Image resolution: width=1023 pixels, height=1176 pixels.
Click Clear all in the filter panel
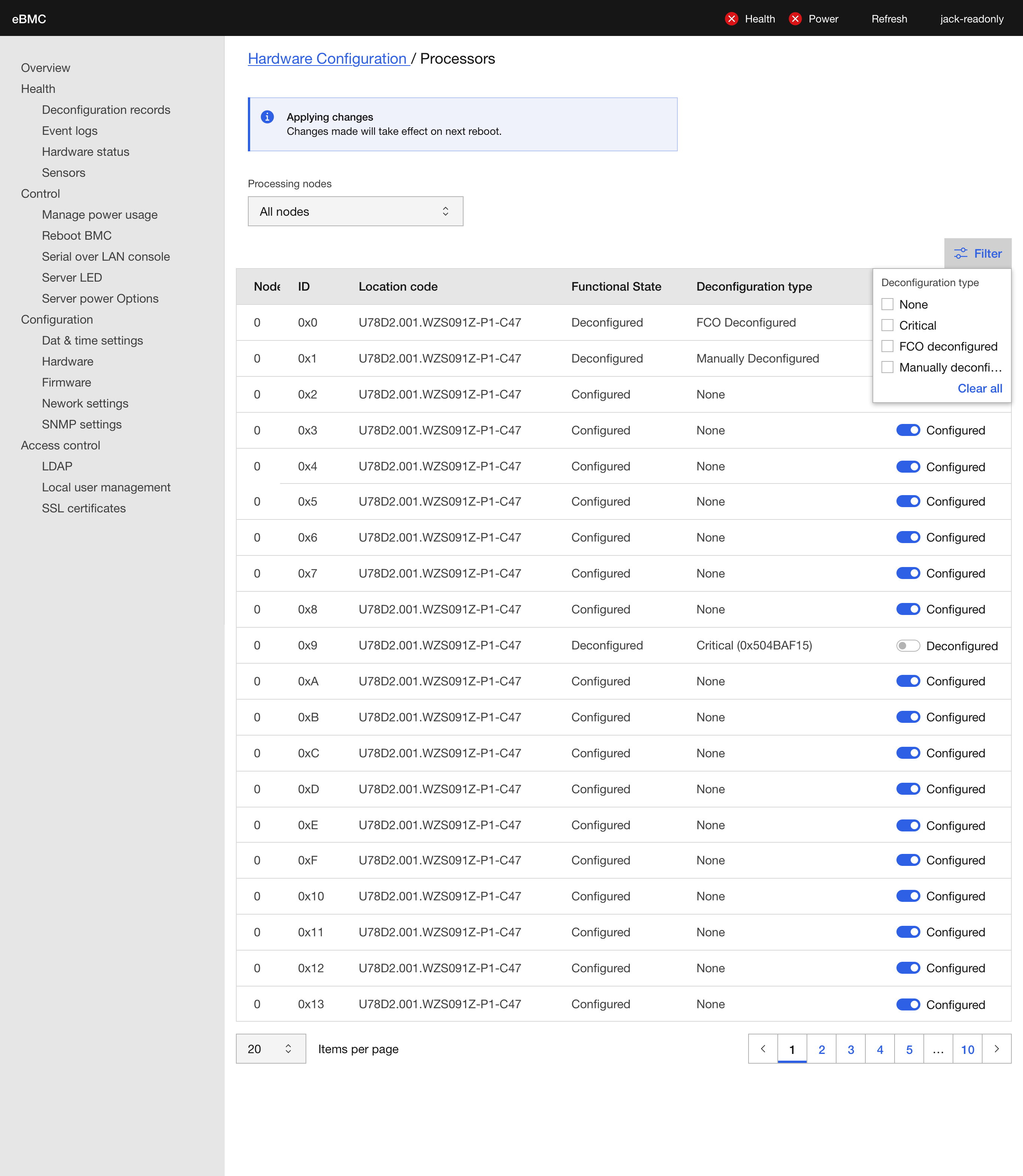[980, 388]
